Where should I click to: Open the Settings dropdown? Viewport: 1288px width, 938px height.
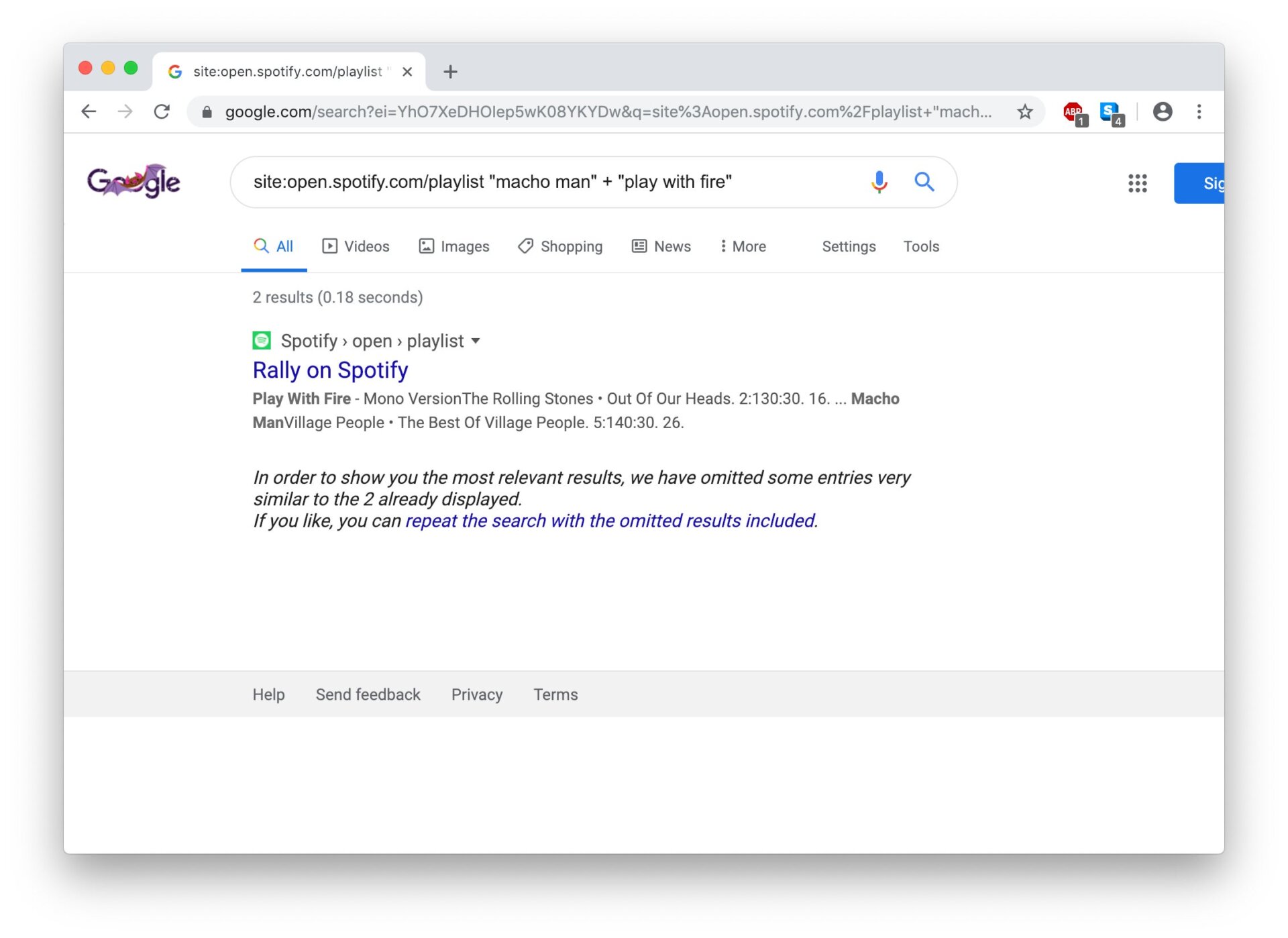tap(849, 246)
